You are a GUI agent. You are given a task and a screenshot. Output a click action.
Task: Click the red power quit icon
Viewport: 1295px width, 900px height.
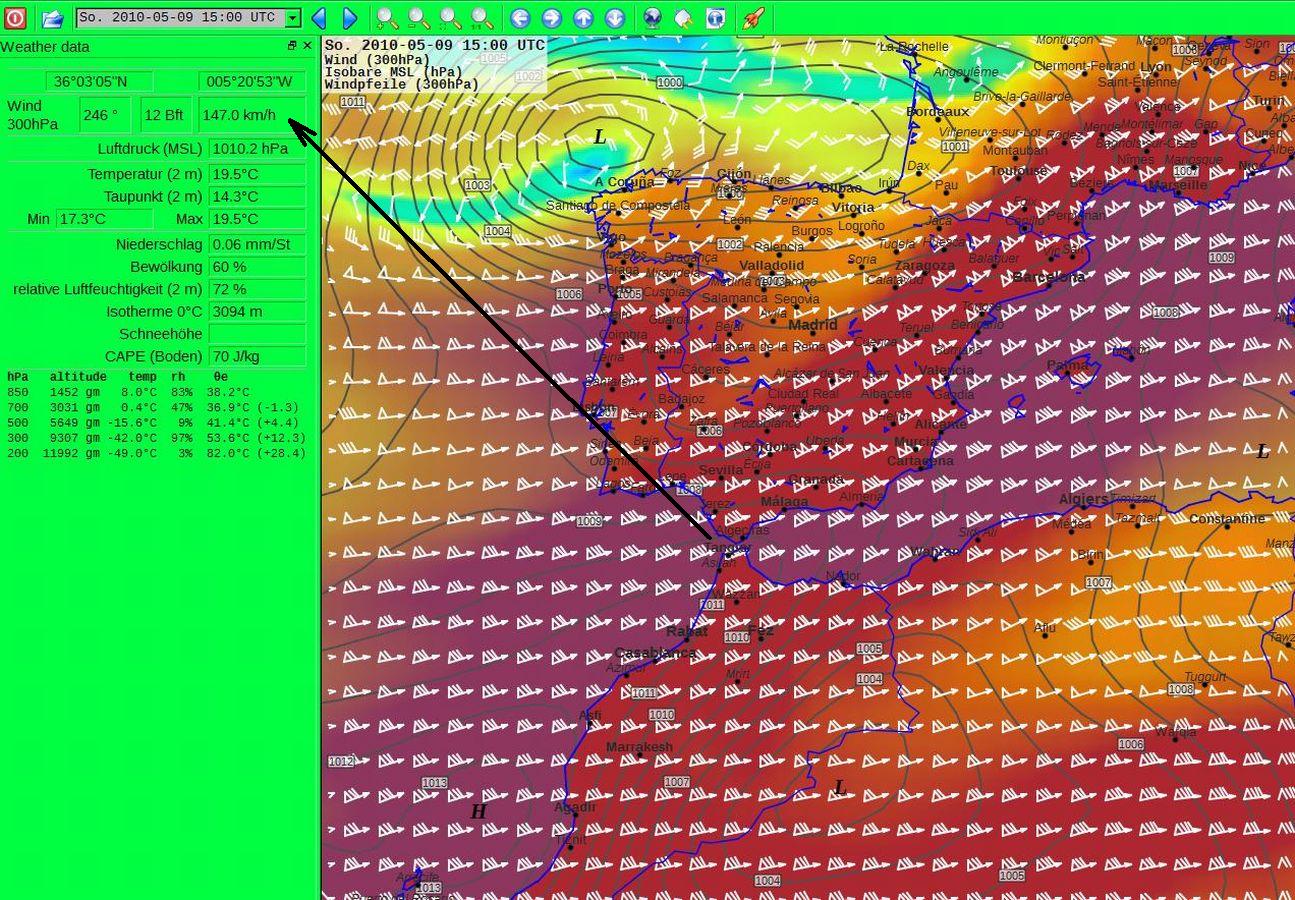15,17
